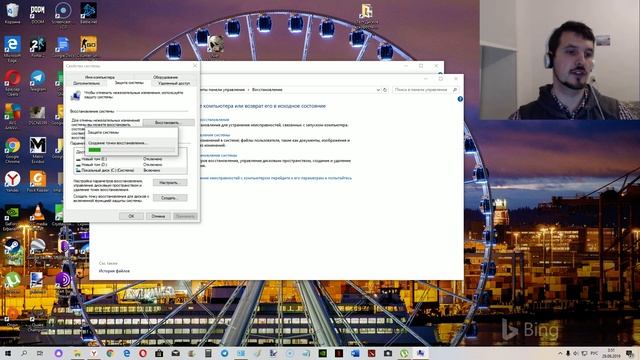Open Microsoft Edge desktop shortcut
The height and width of the screenshot is (360, 640).
coord(12,49)
